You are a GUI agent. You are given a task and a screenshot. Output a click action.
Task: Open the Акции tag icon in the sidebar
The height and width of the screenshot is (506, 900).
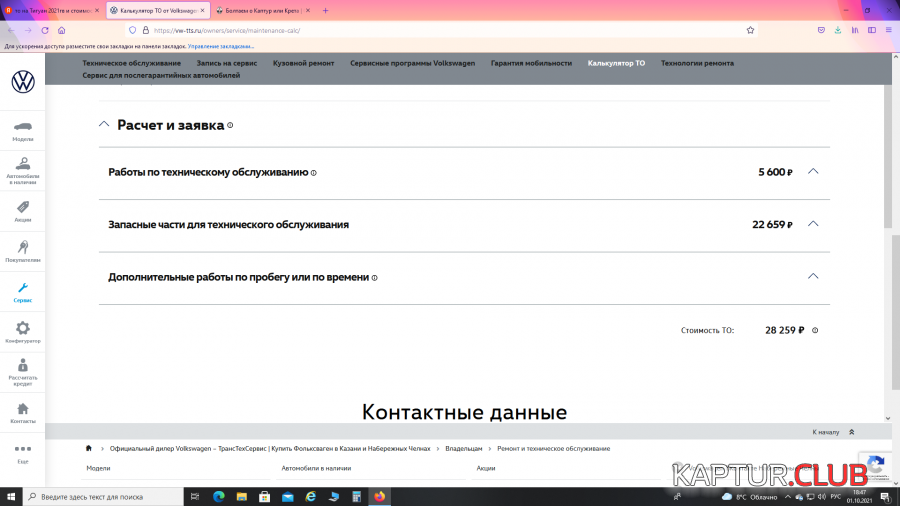pyautogui.click(x=22, y=207)
